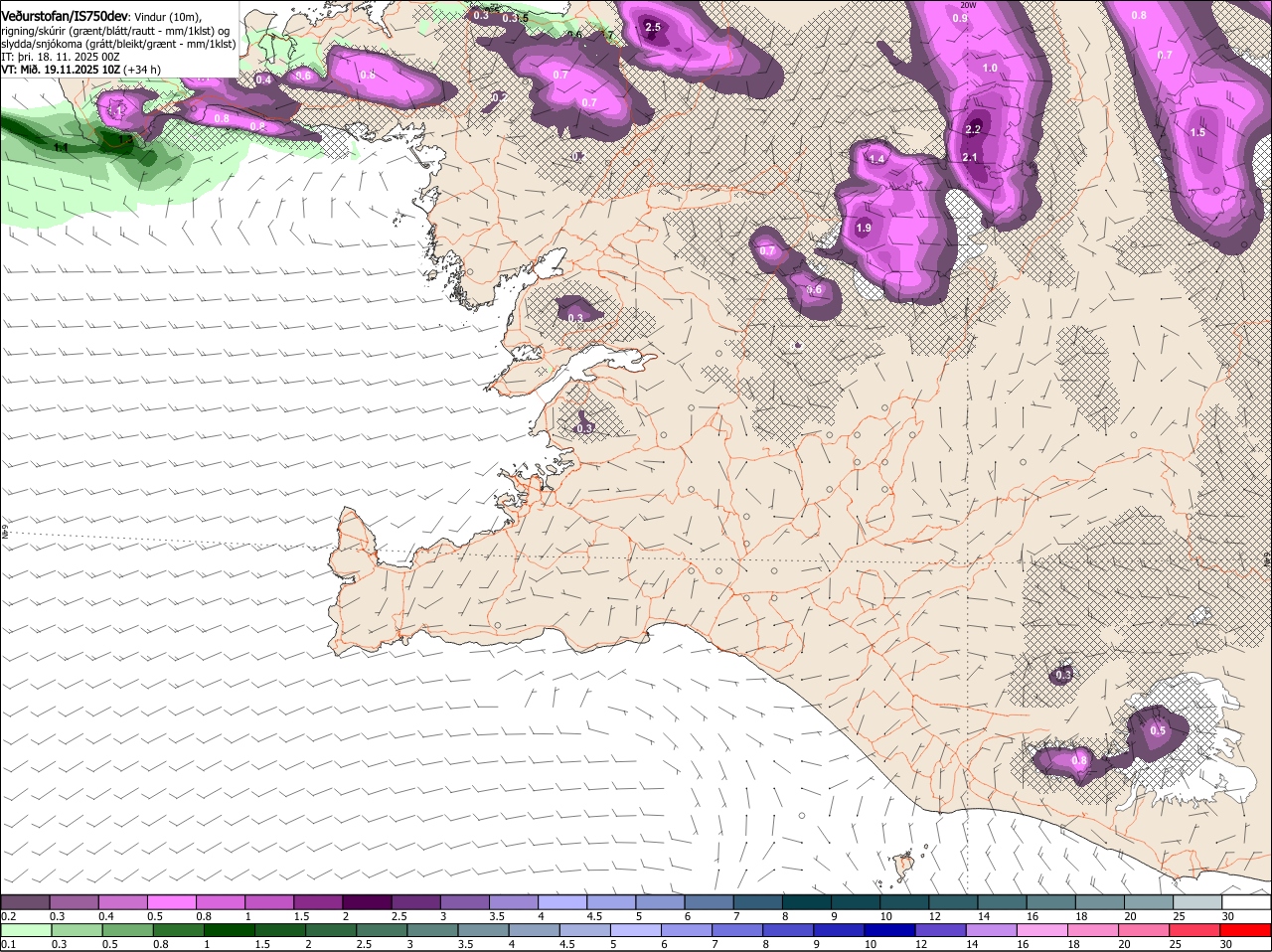Click the 2.2 snowfall value on the map
This screenshot has width=1272, height=952.
click(973, 129)
